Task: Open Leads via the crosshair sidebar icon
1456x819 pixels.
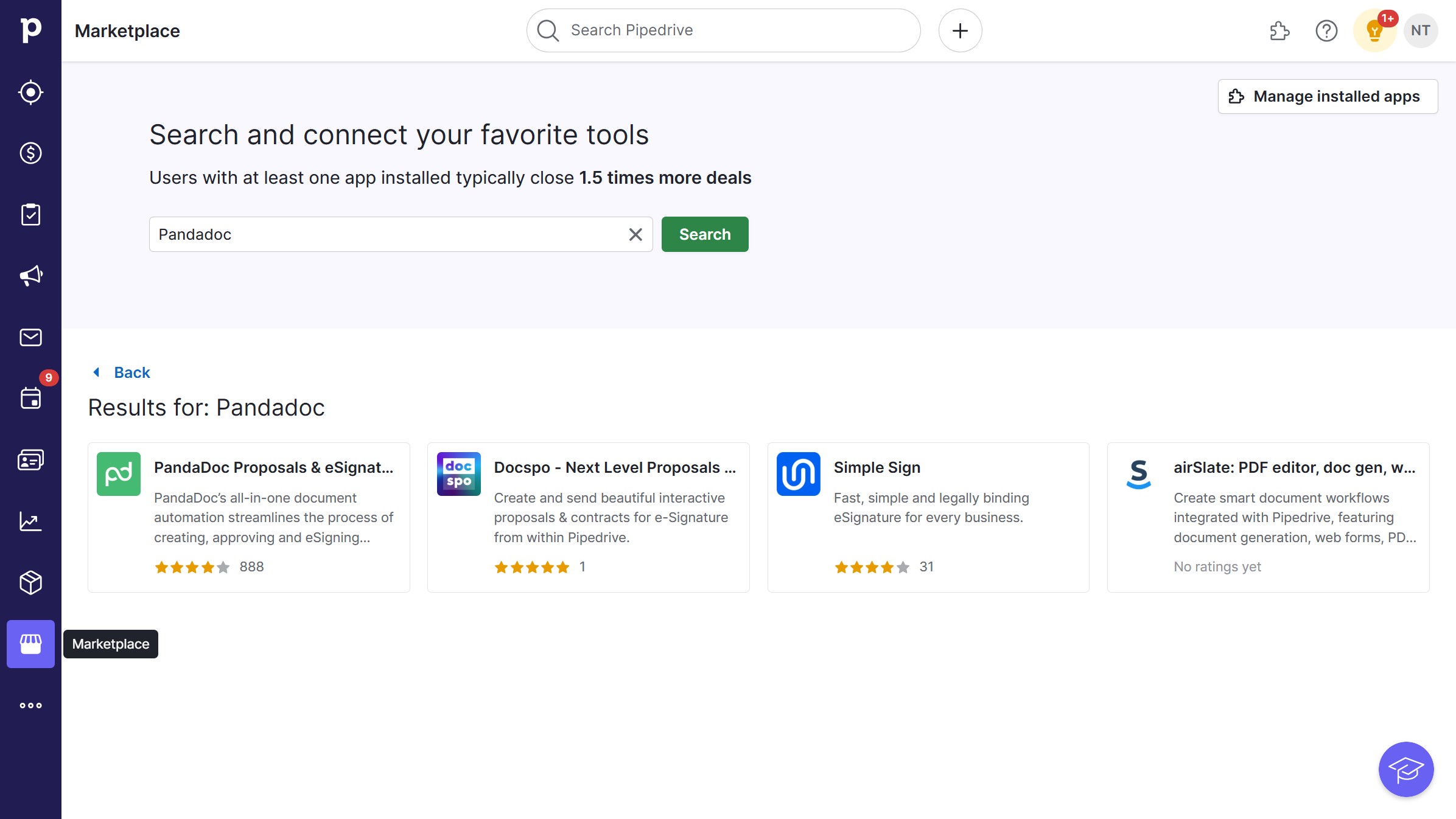Action: point(30,92)
